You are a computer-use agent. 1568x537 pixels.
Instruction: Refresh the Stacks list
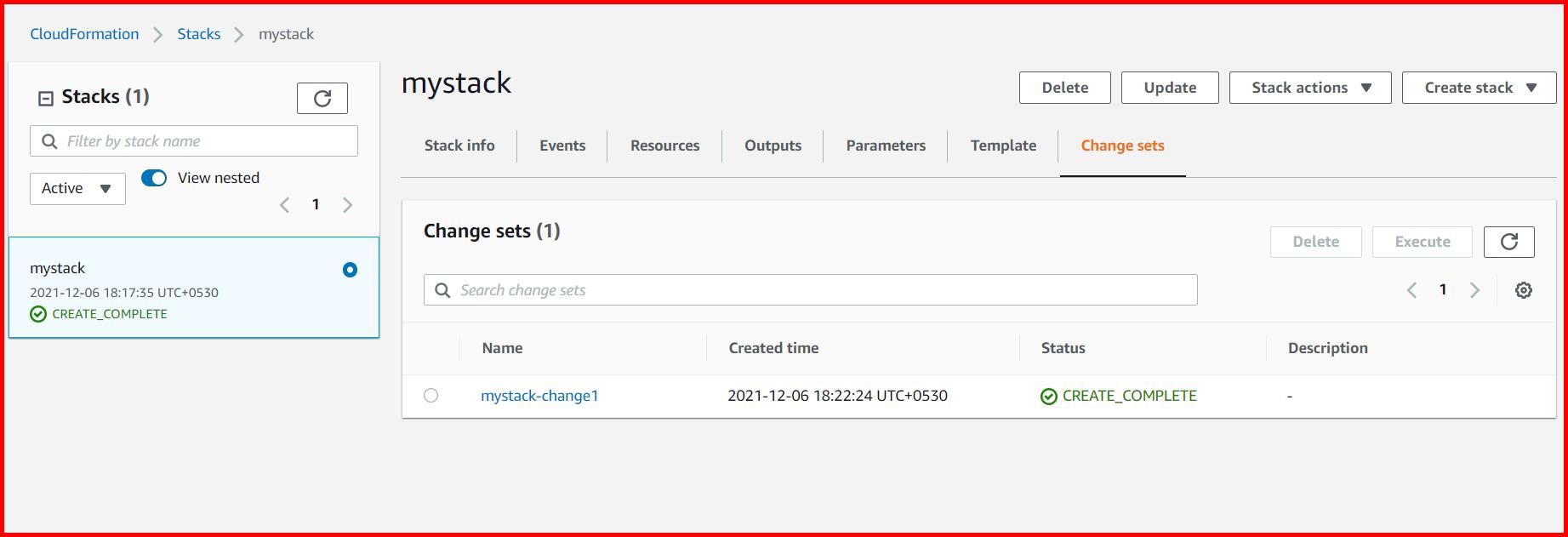pos(322,98)
